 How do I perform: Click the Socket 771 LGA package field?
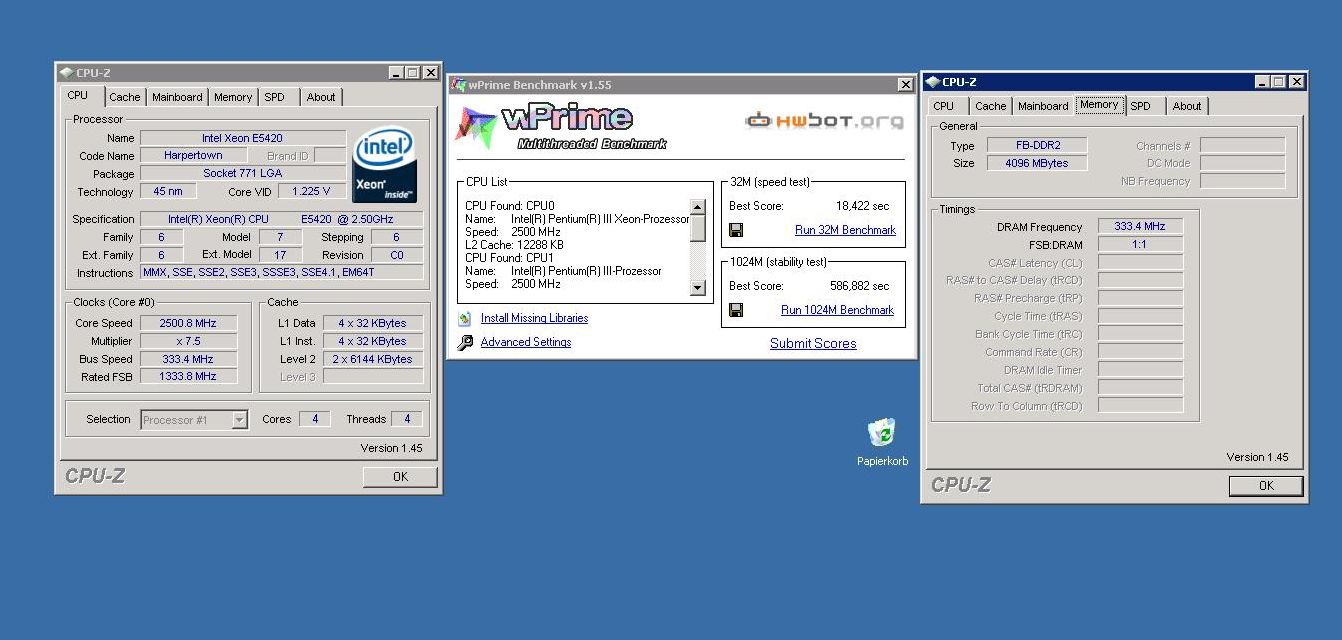tap(243, 173)
